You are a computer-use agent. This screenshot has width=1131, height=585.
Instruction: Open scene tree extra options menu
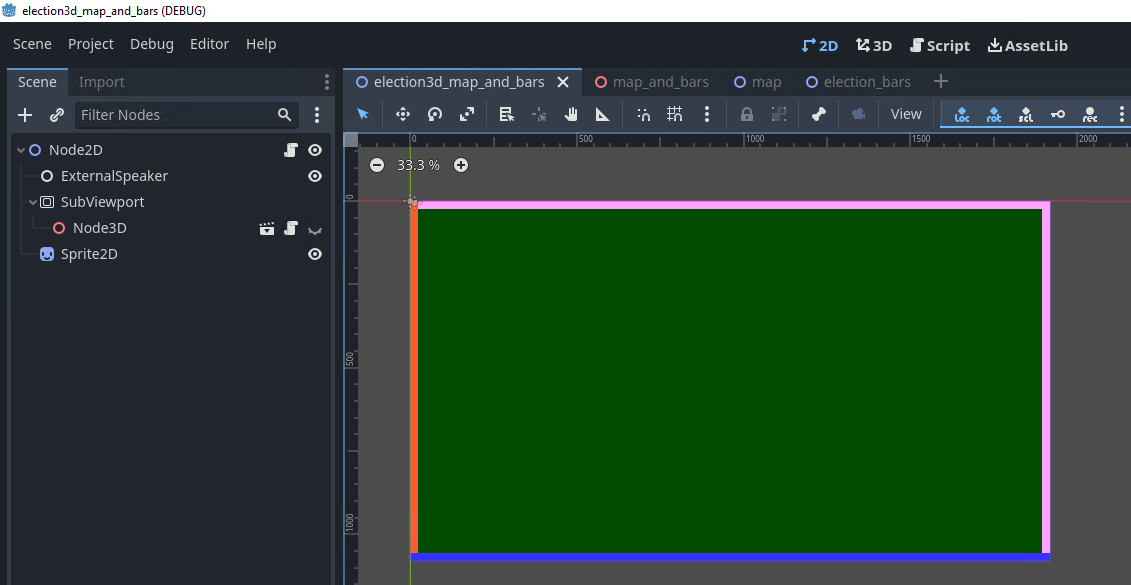(x=317, y=115)
